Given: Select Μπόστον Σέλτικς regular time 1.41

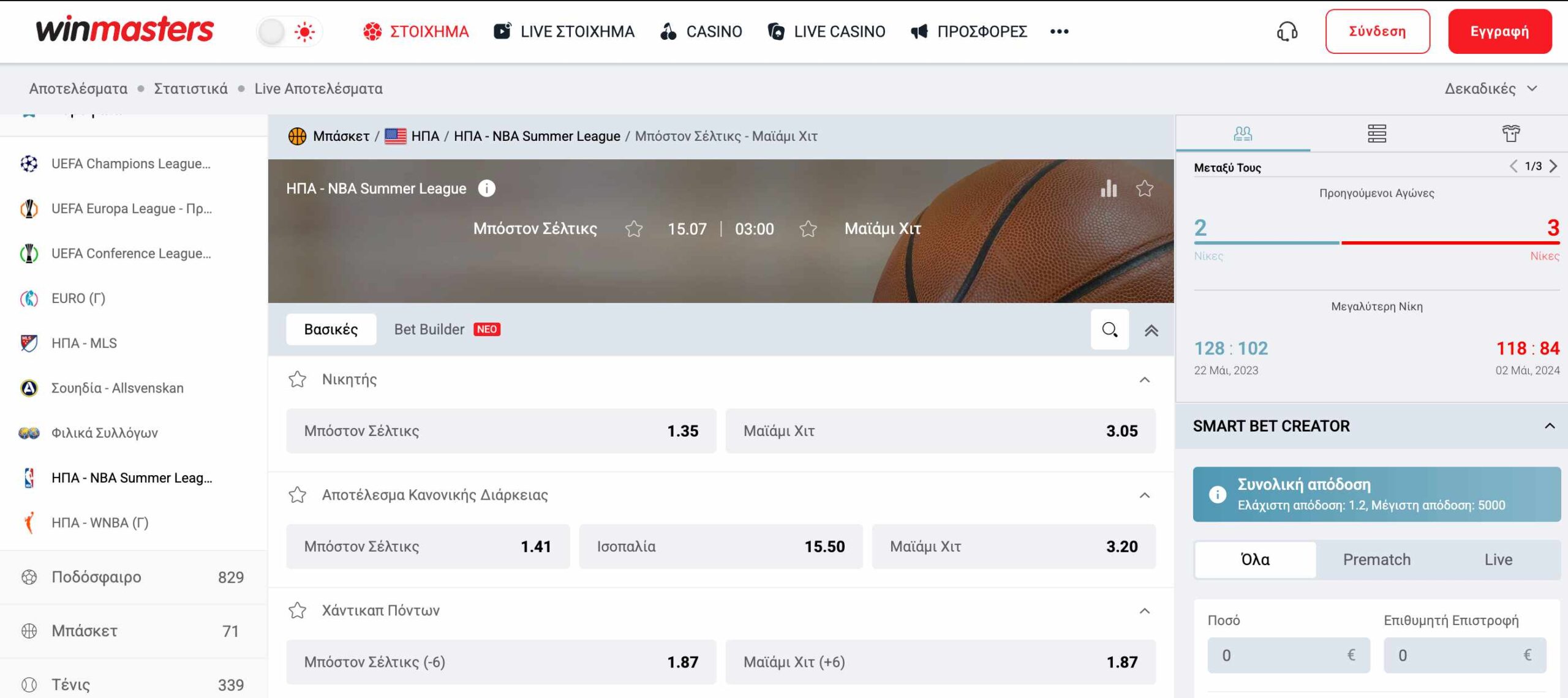Looking at the screenshot, I should click(428, 546).
